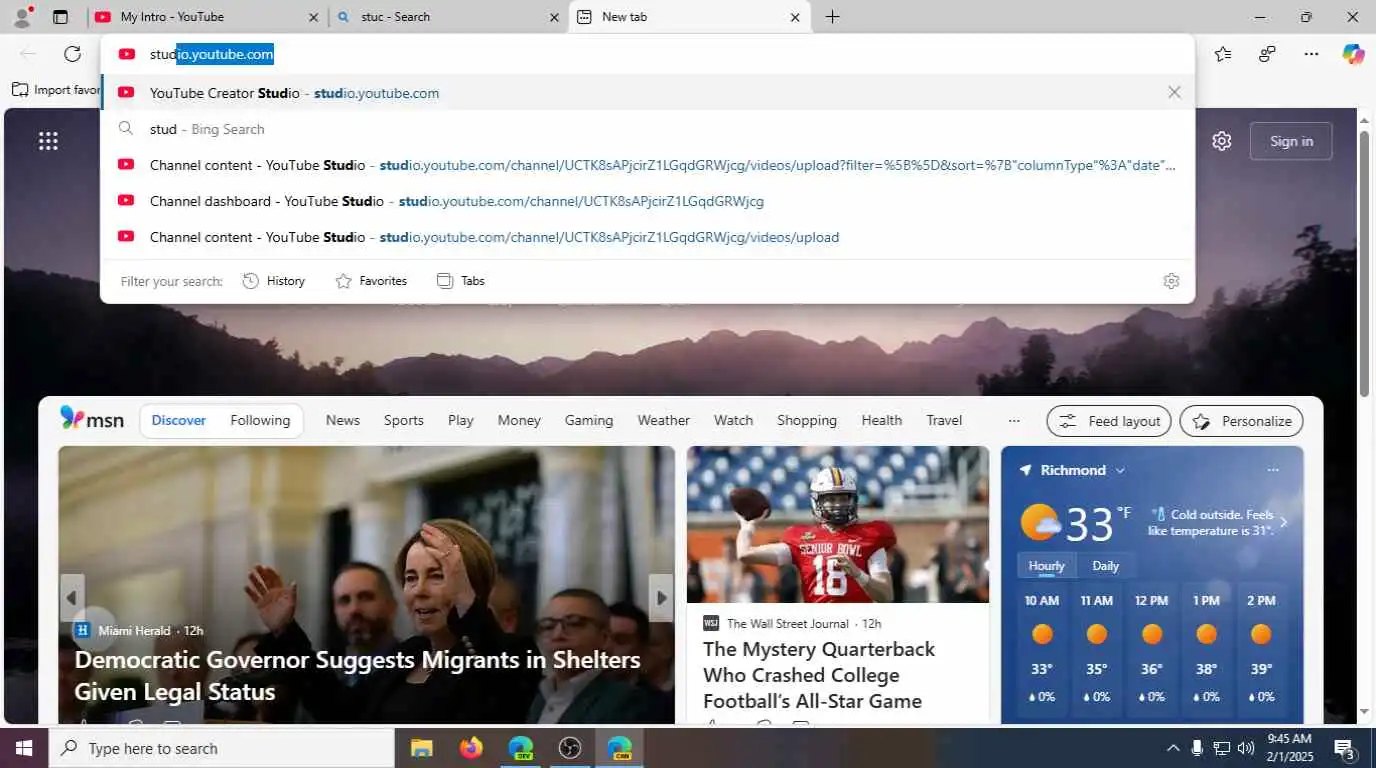Filter suggestions by History
Viewport: 1376px width, 768px height.
[x=274, y=281]
